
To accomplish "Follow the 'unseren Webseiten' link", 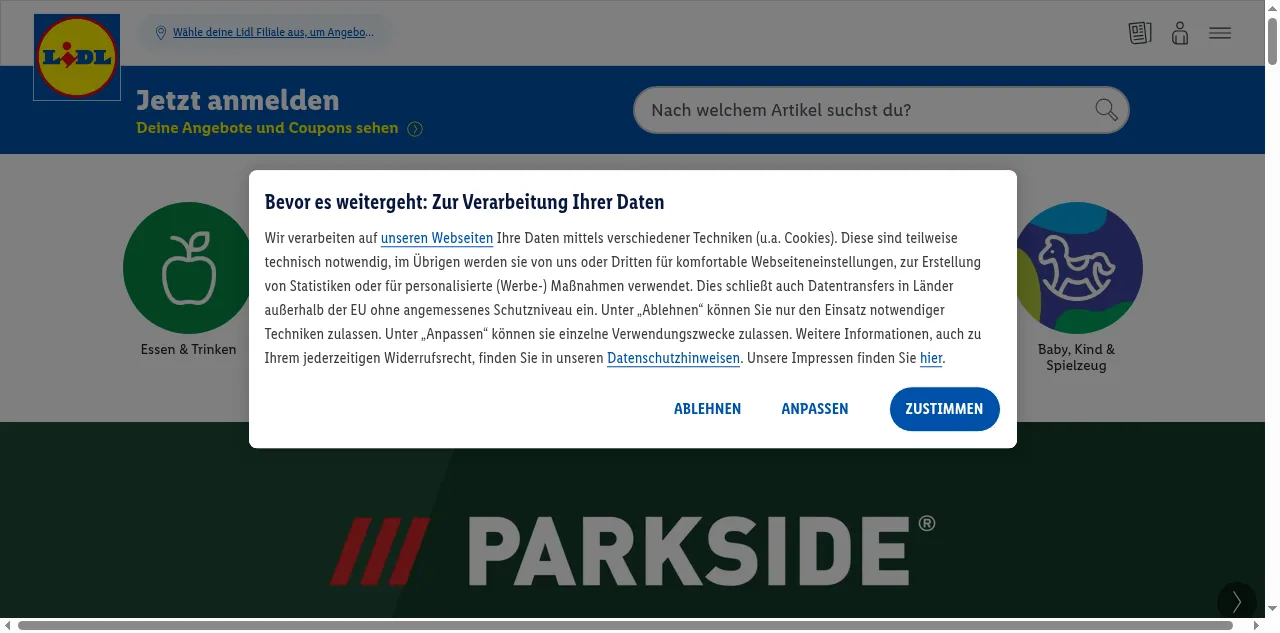I will pyautogui.click(x=437, y=238).
